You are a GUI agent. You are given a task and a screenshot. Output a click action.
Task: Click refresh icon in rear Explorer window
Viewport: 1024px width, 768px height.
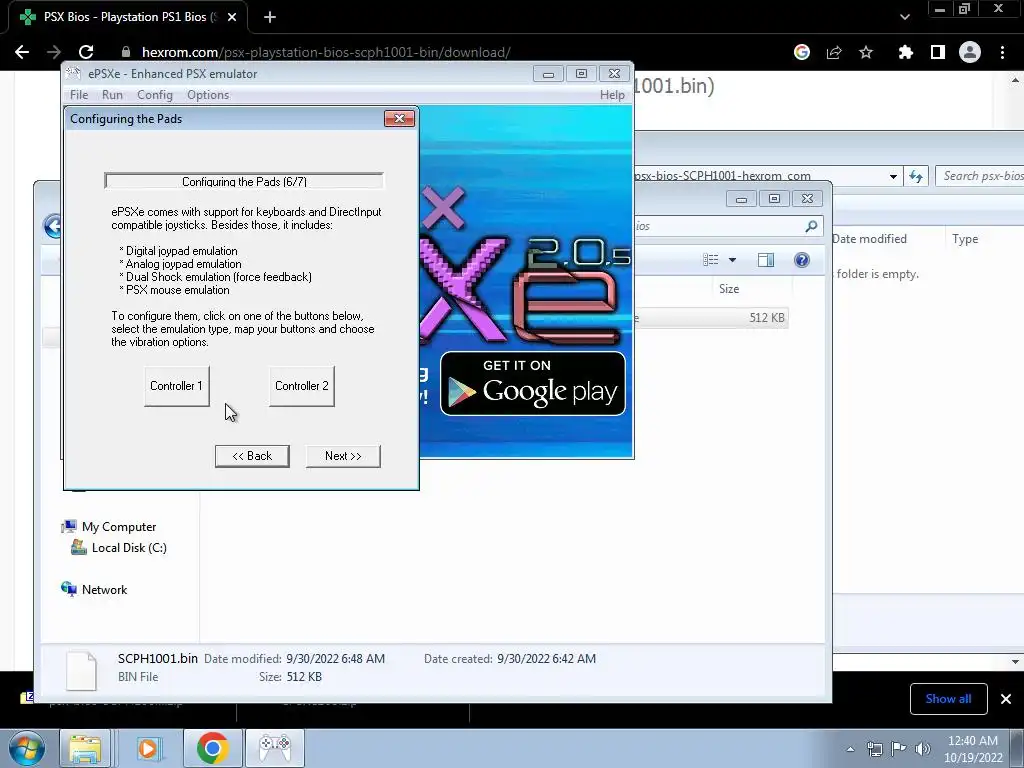pos(916,176)
